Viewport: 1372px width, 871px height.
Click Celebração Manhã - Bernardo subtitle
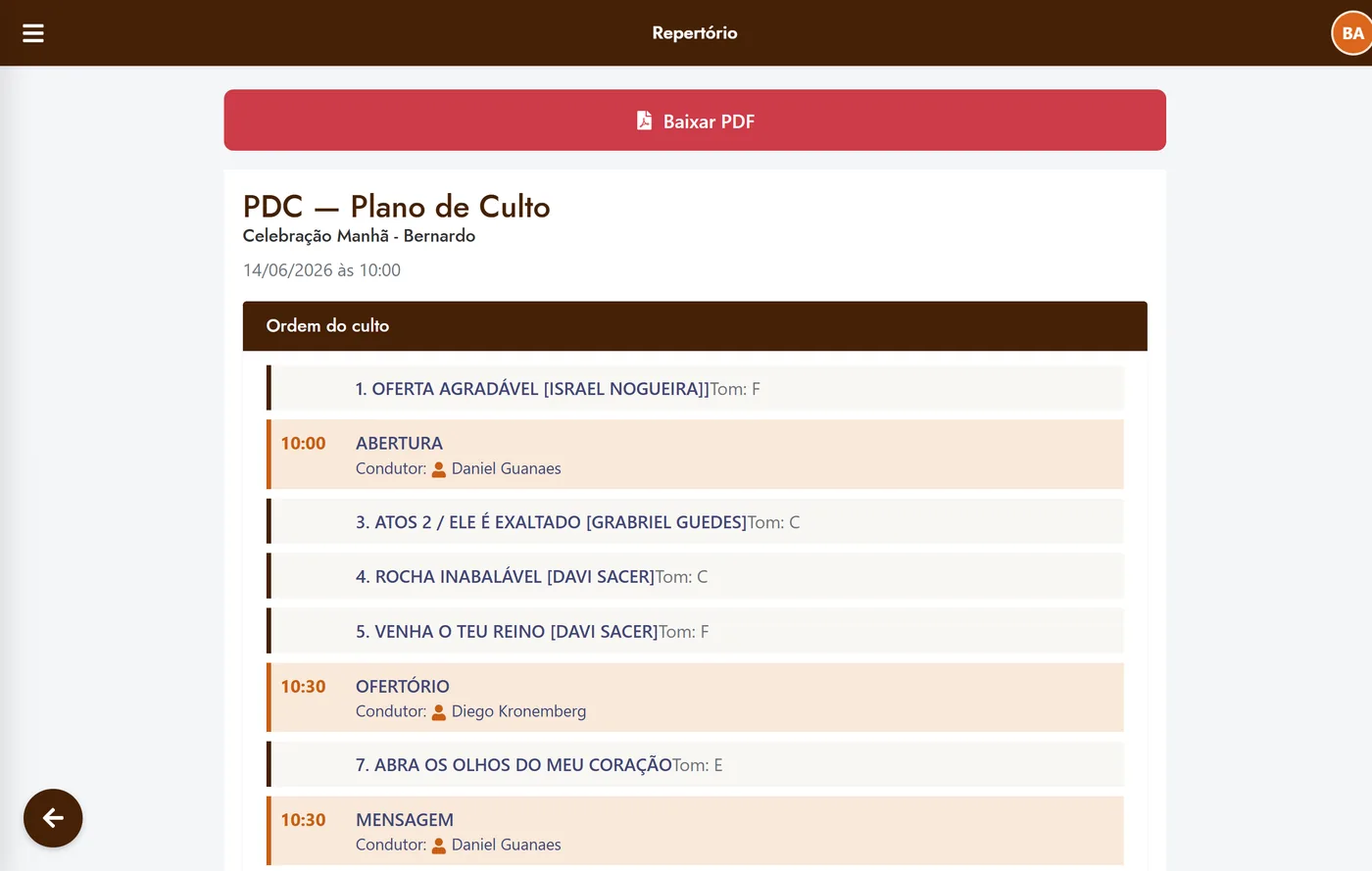[x=359, y=236]
